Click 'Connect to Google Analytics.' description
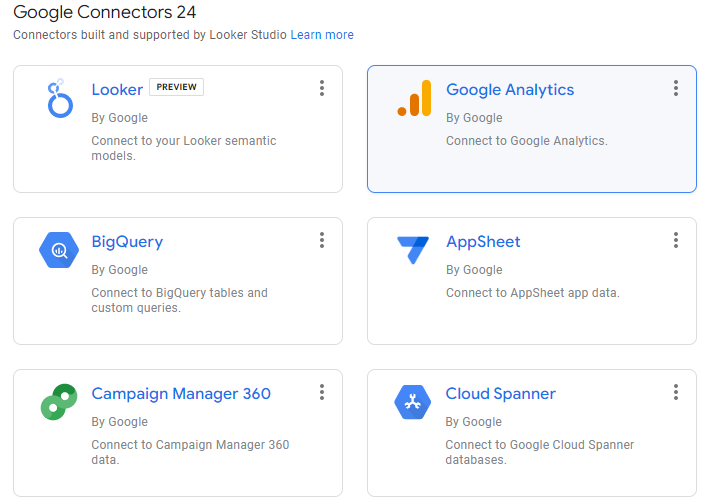This screenshot has width=712, height=500. tap(527, 141)
